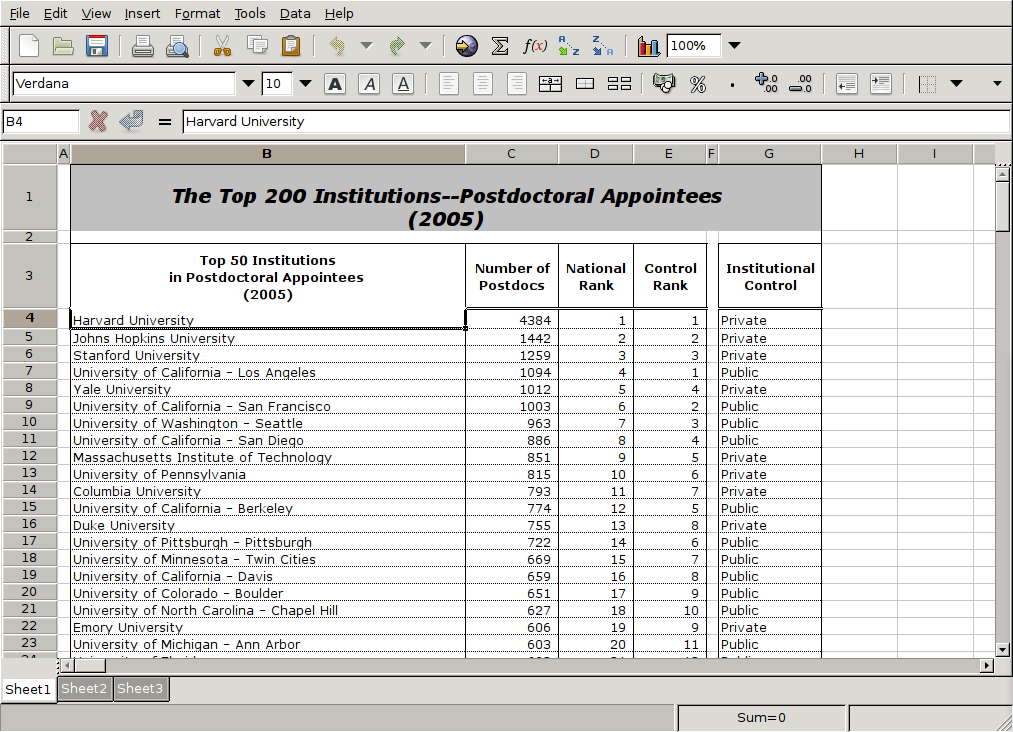Increase the number of decimal places
The height and width of the screenshot is (732, 1013).
pyautogui.click(x=766, y=83)
